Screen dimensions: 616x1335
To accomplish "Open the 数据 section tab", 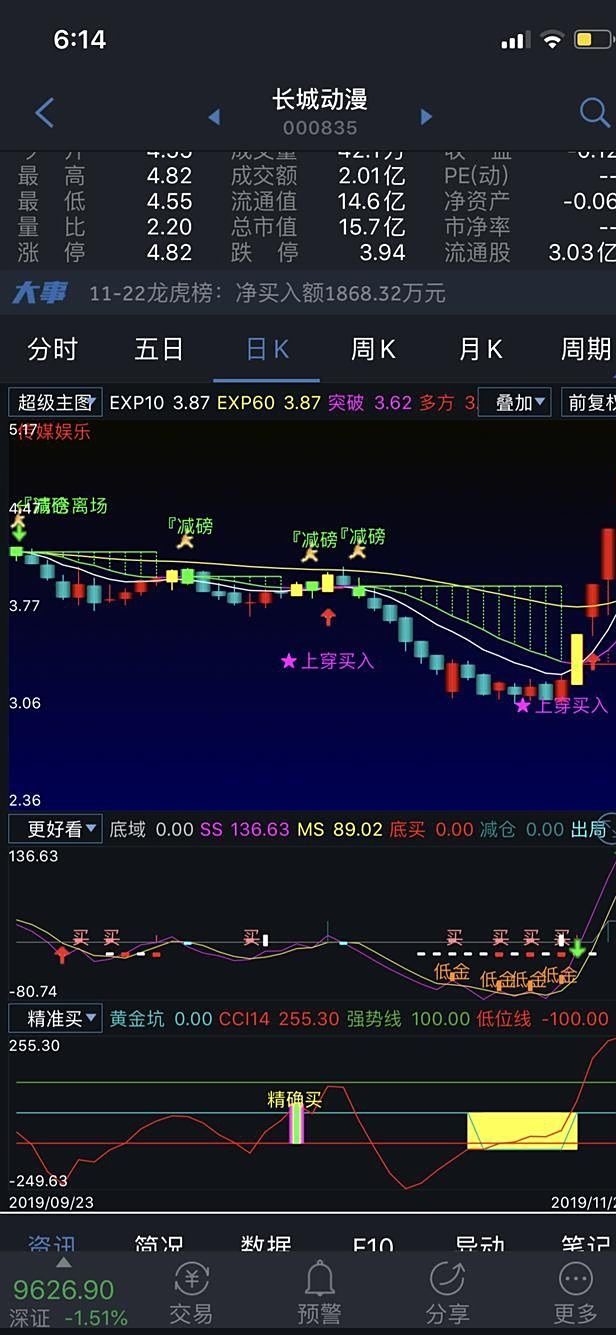I will 266,1244.
